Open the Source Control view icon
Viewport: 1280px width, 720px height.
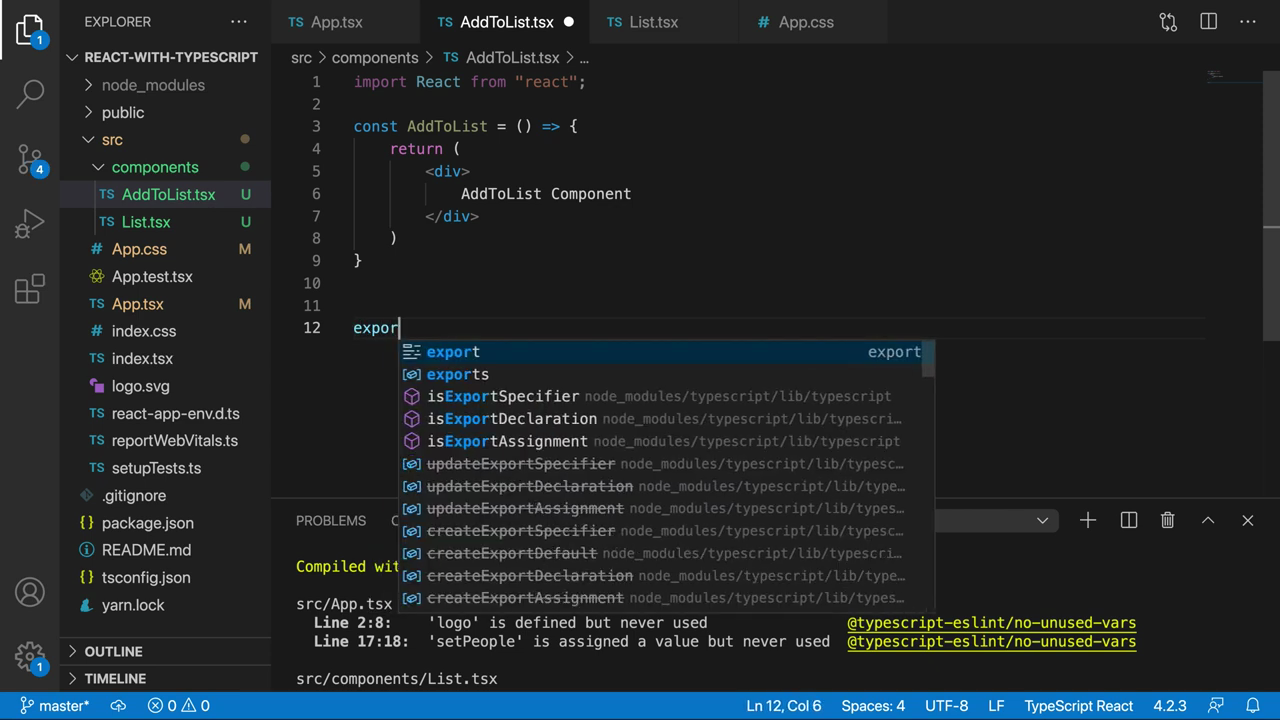click(x=30, y=159)
